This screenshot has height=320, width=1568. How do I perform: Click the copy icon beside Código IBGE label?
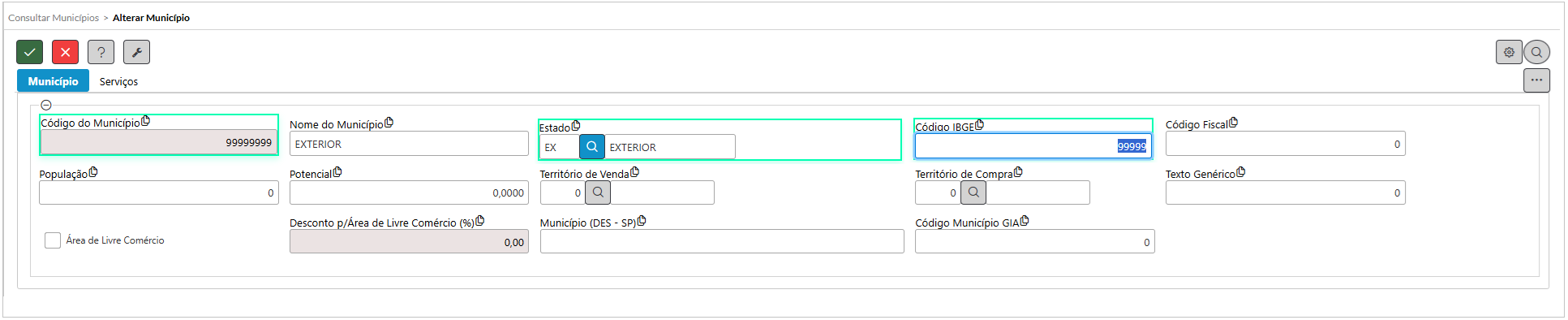pos(979,125)
